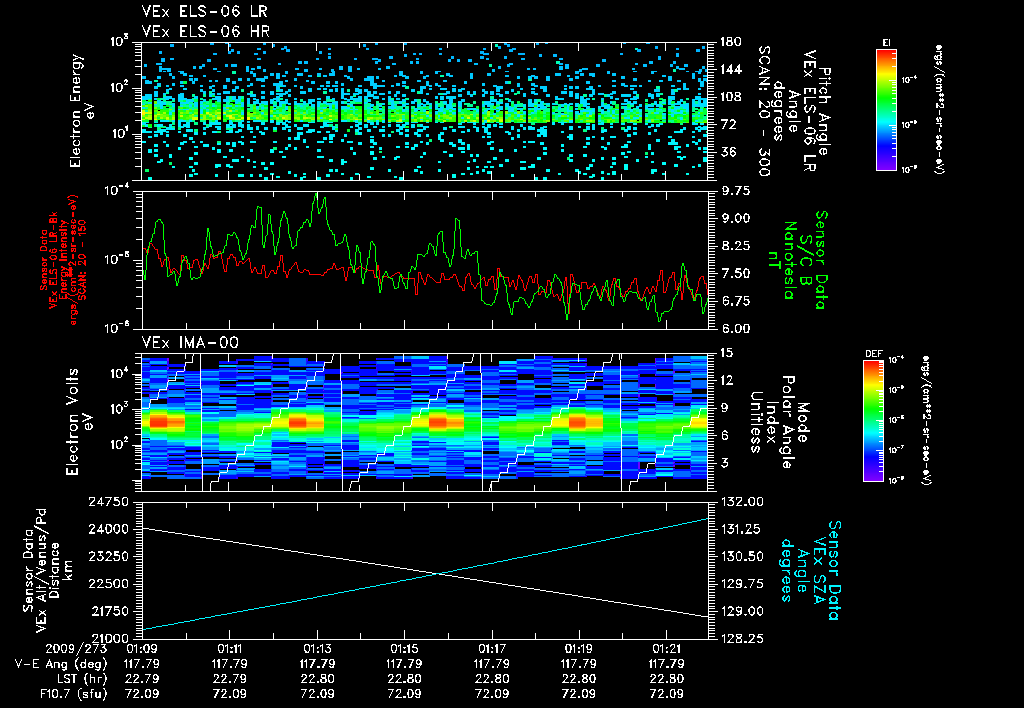Screen dimensions: 1024x708
Task: Select the 'VEx ELS-06 HR' plot title
Action: tap(206, 31)
